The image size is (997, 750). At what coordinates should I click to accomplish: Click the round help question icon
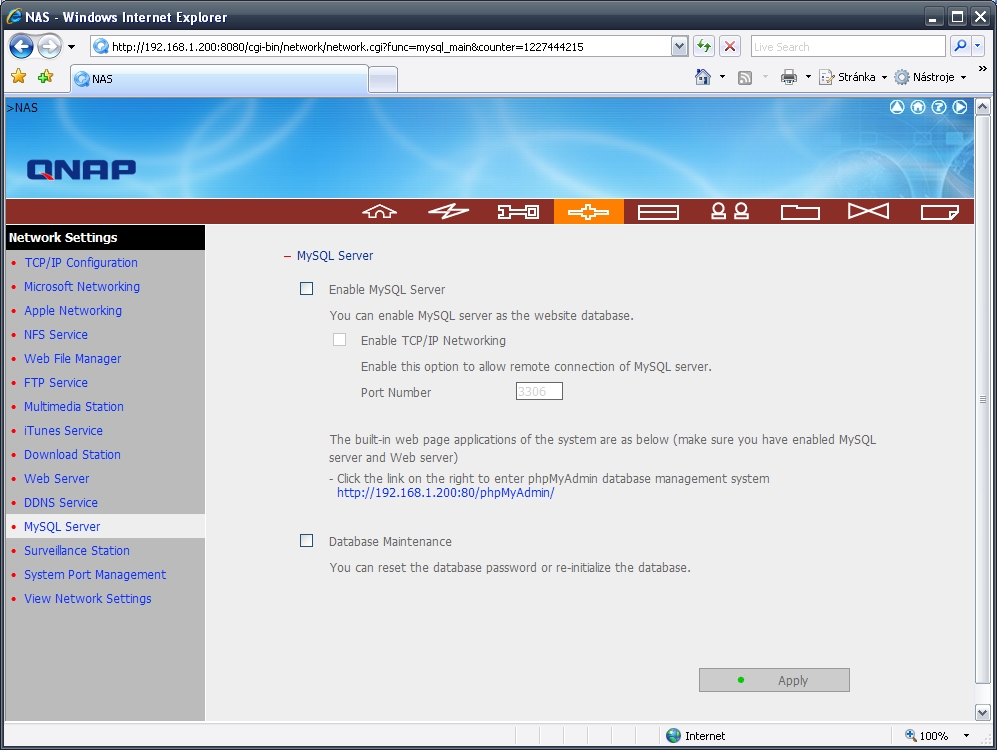[939, 107]
